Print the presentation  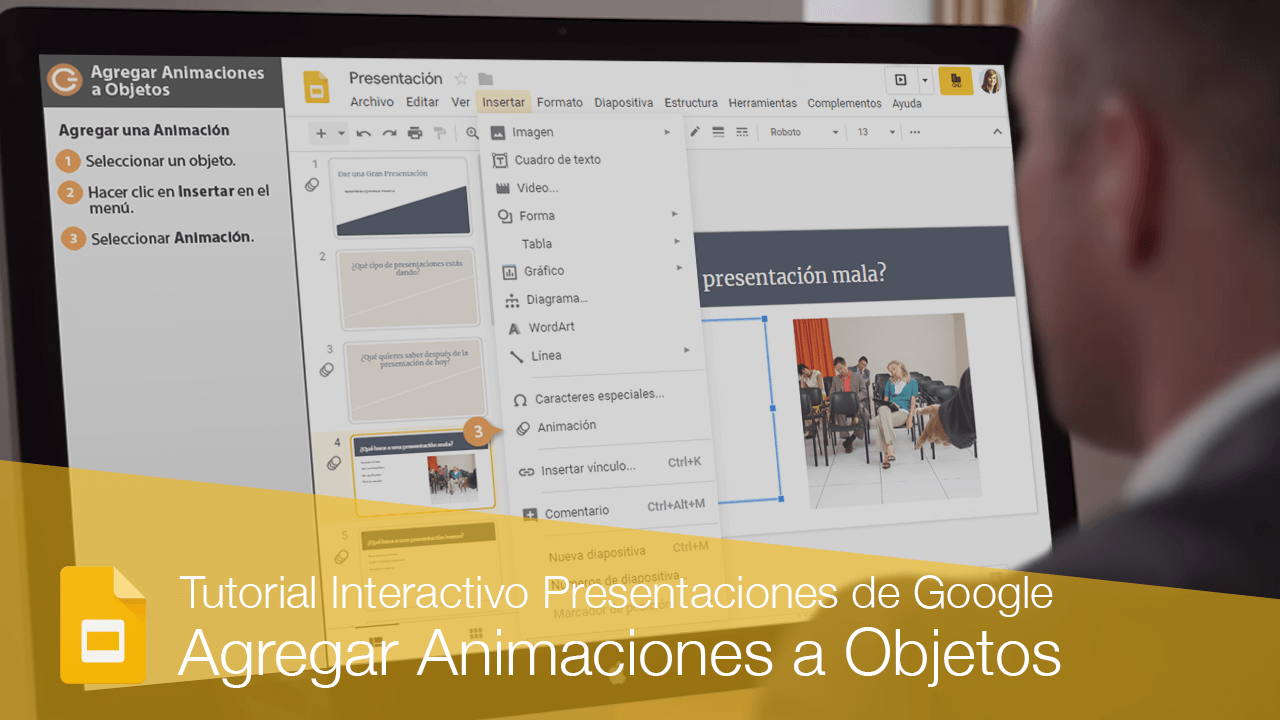click(x=415, y=133)
